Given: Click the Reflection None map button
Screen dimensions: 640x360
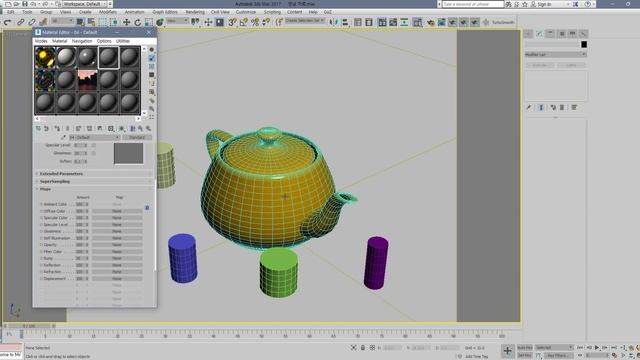Looking at the screenshot, I should [x=117, y=265].
